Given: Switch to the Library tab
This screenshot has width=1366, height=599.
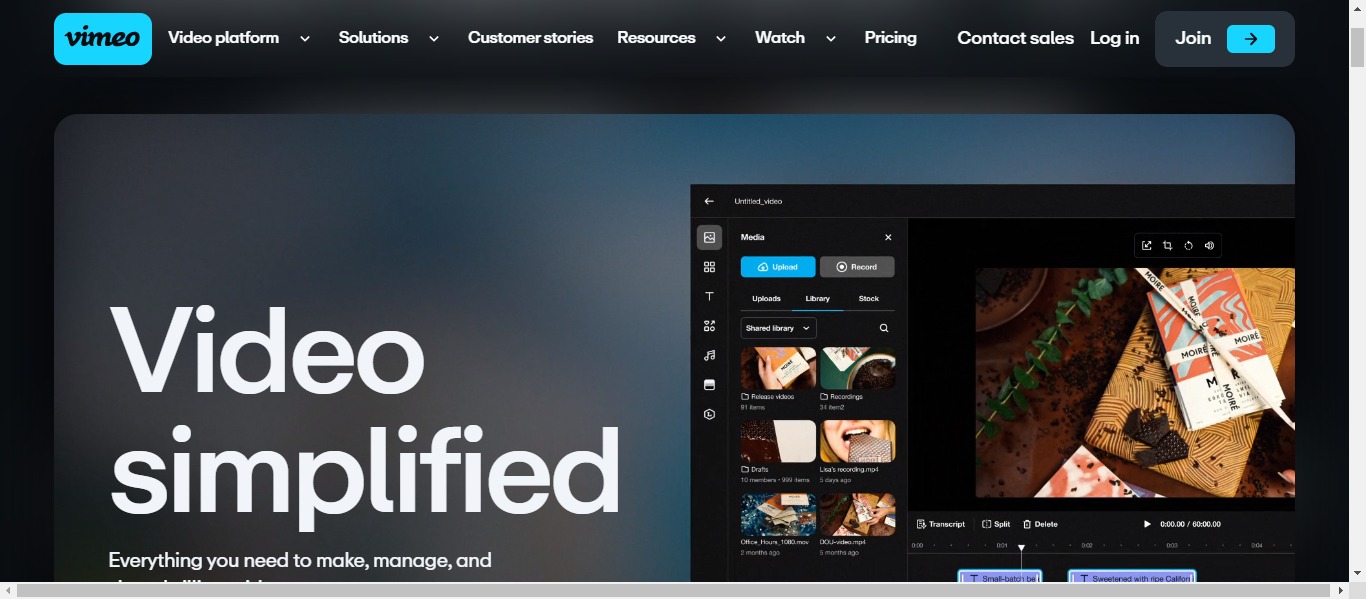Looking at the screenshot, I should [817, 298].
